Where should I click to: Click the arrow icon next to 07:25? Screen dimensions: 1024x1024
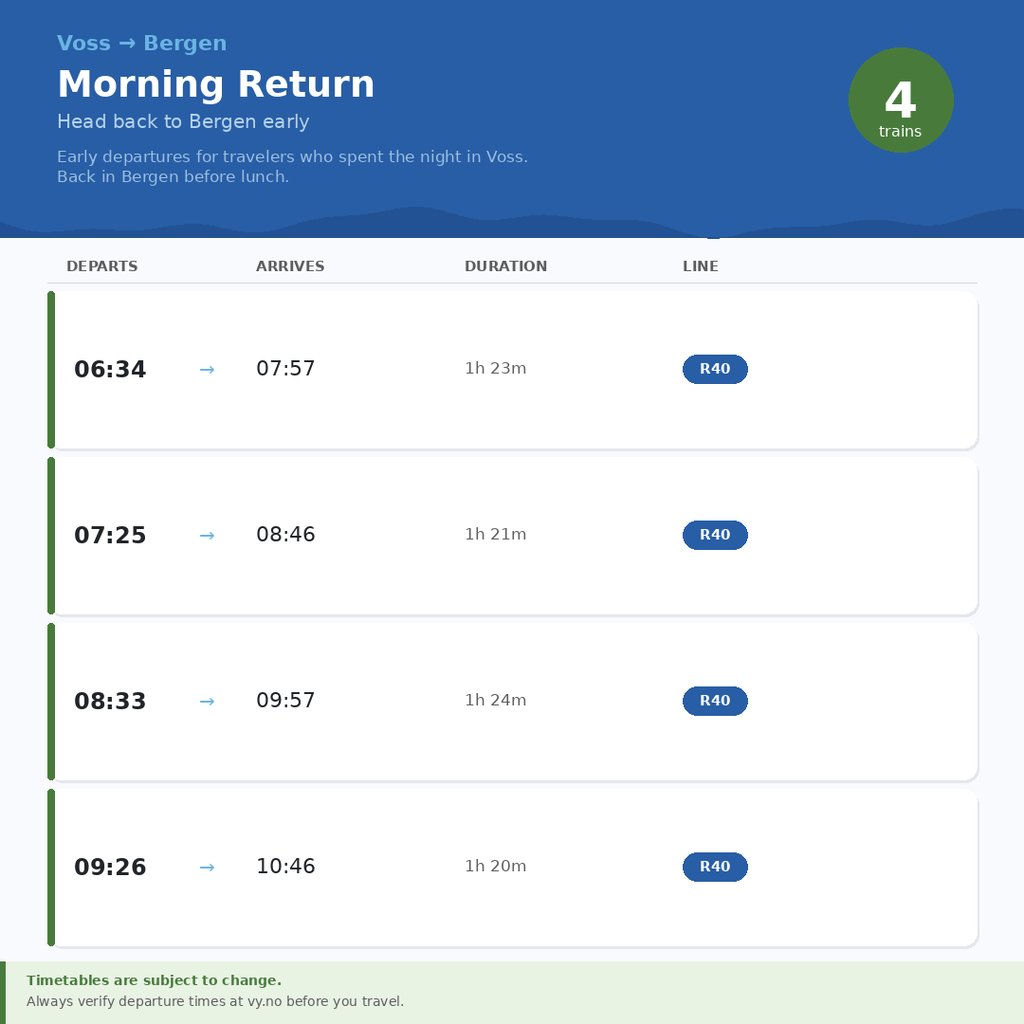[207, 536]
